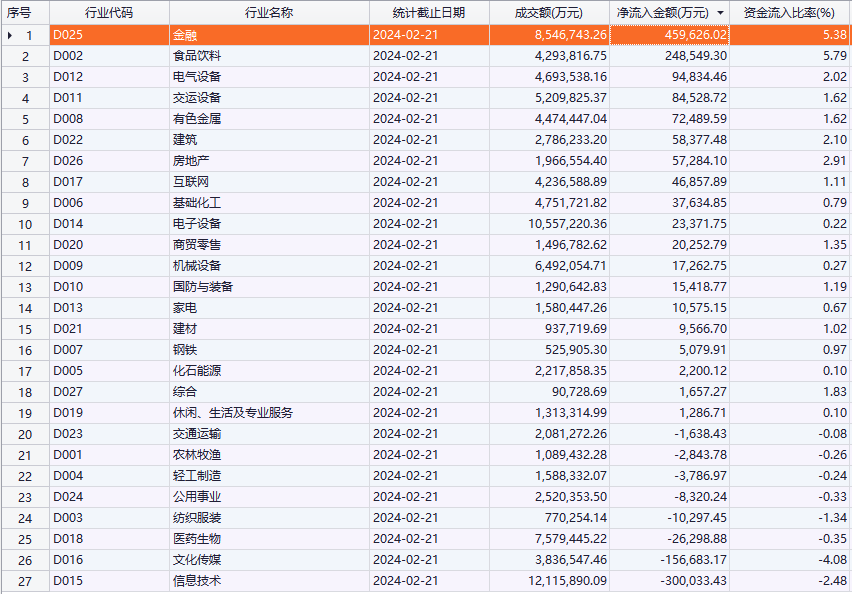The height and width of the screenshot is (594, 852).
Task: Click the sort arrow in 净流入金额 header
Action: [721, 13]
